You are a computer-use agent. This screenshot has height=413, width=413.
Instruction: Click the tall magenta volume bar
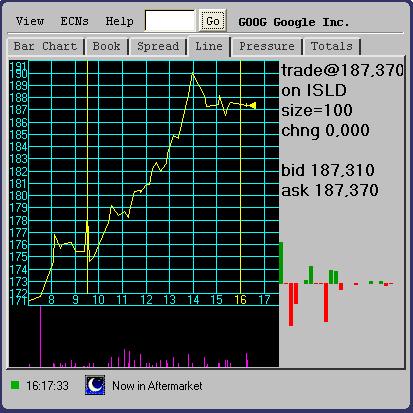point(41,336)
